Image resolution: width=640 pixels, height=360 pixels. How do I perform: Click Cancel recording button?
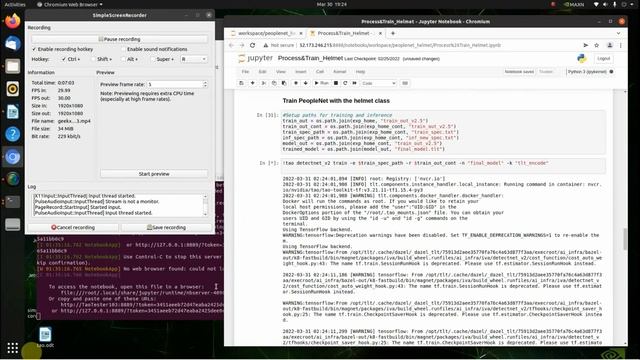coord(73,227)
